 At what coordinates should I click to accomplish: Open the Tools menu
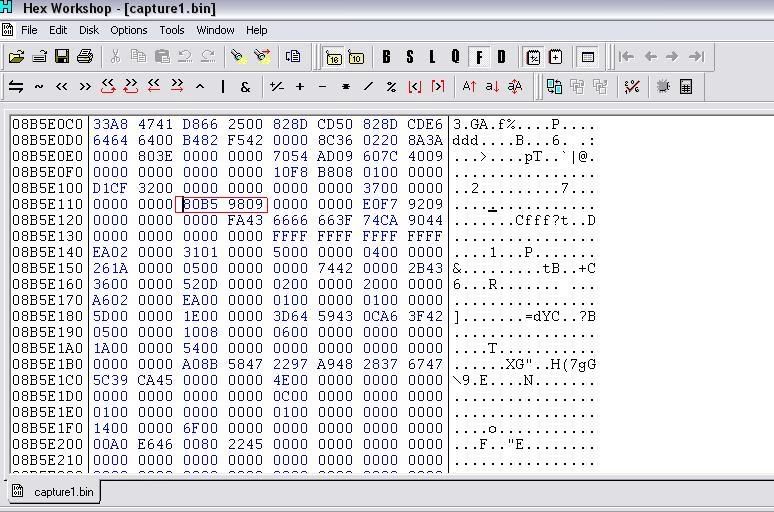click(172, 30)
